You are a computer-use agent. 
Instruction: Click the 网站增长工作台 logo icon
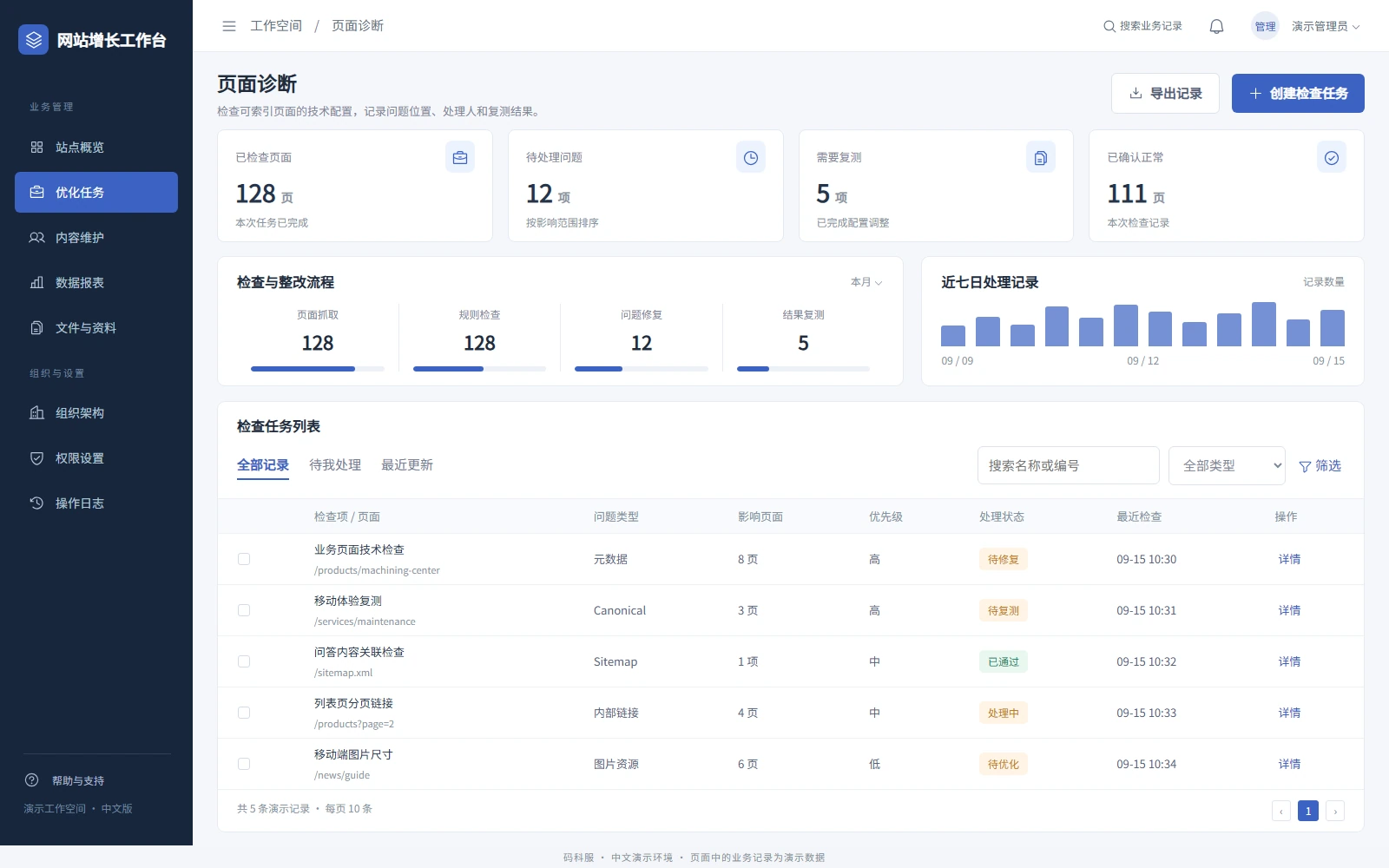tap(33, 39)
